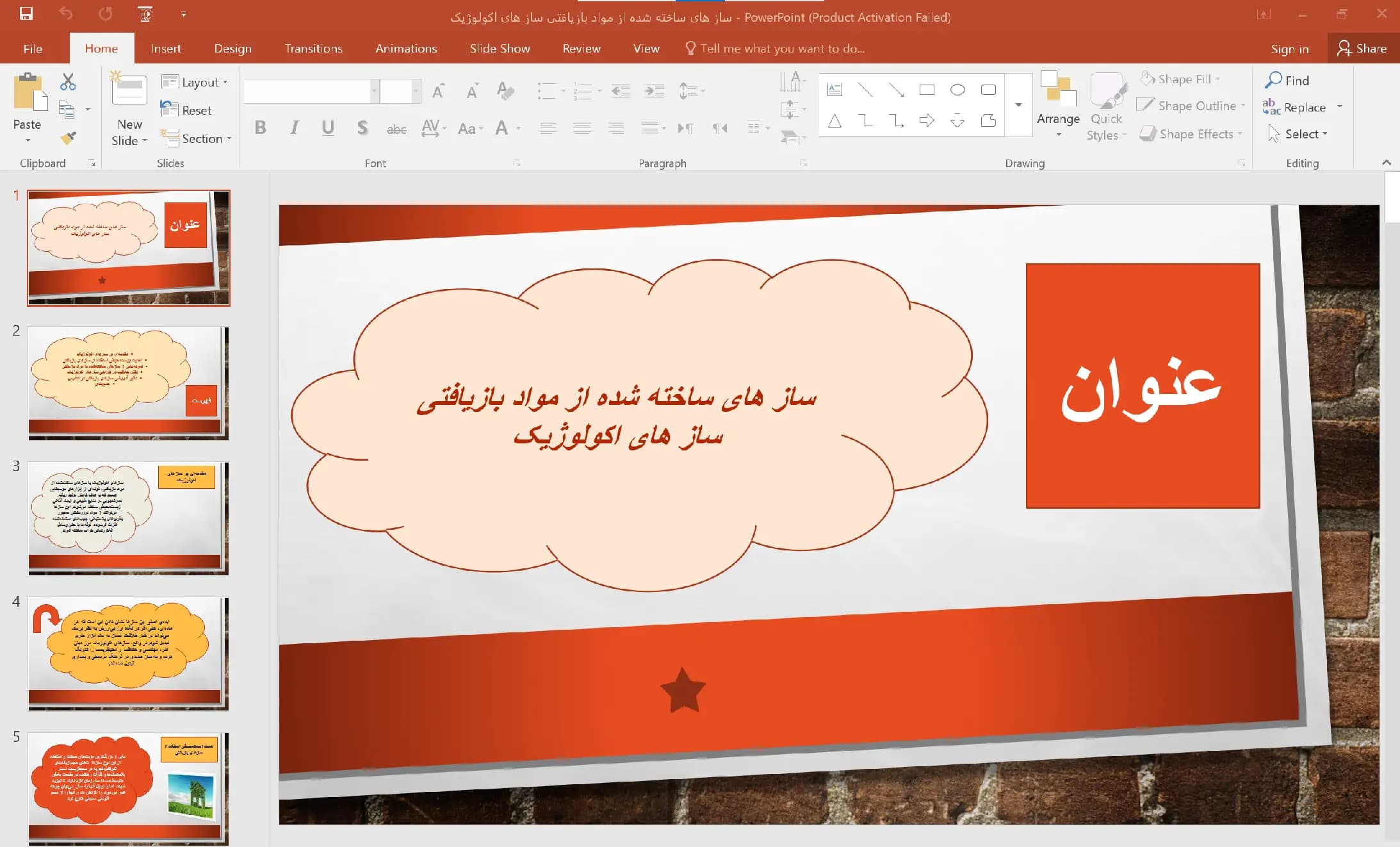Screen dimensions: 1400x847
Task: Click Sign in link
Action: pos(1290,49)
